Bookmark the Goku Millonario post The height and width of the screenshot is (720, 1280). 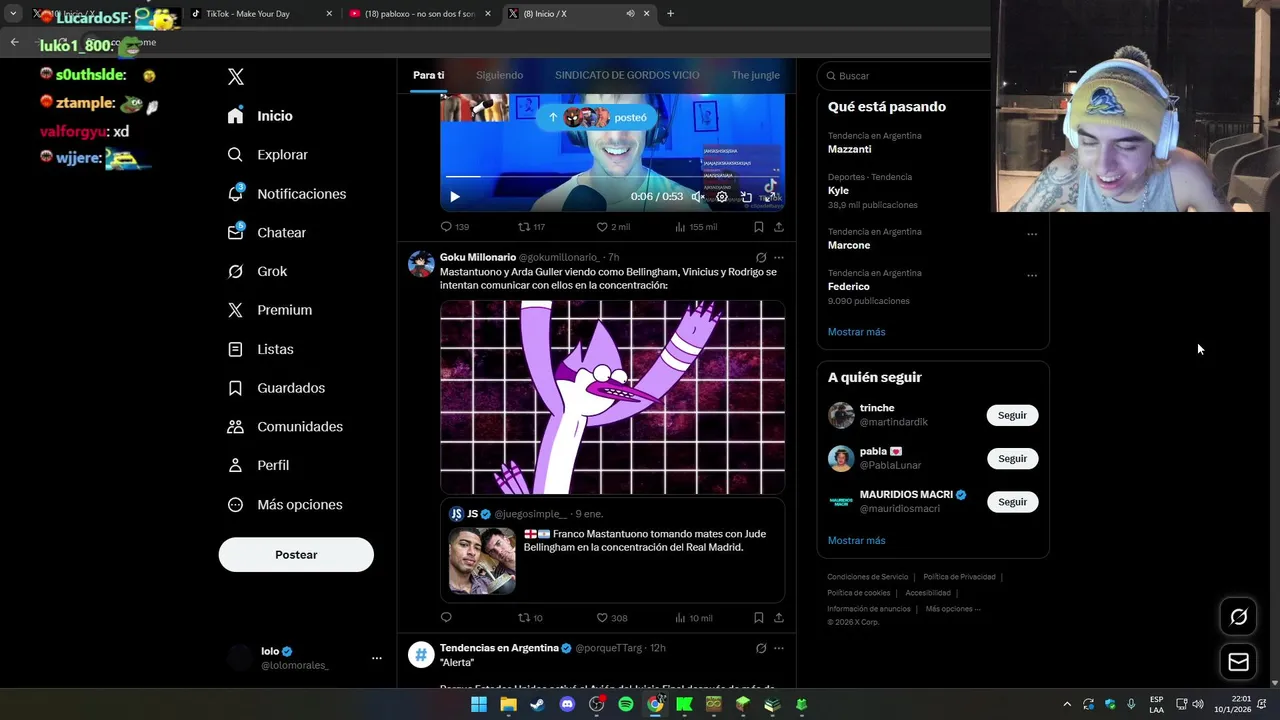pos(759,617)
